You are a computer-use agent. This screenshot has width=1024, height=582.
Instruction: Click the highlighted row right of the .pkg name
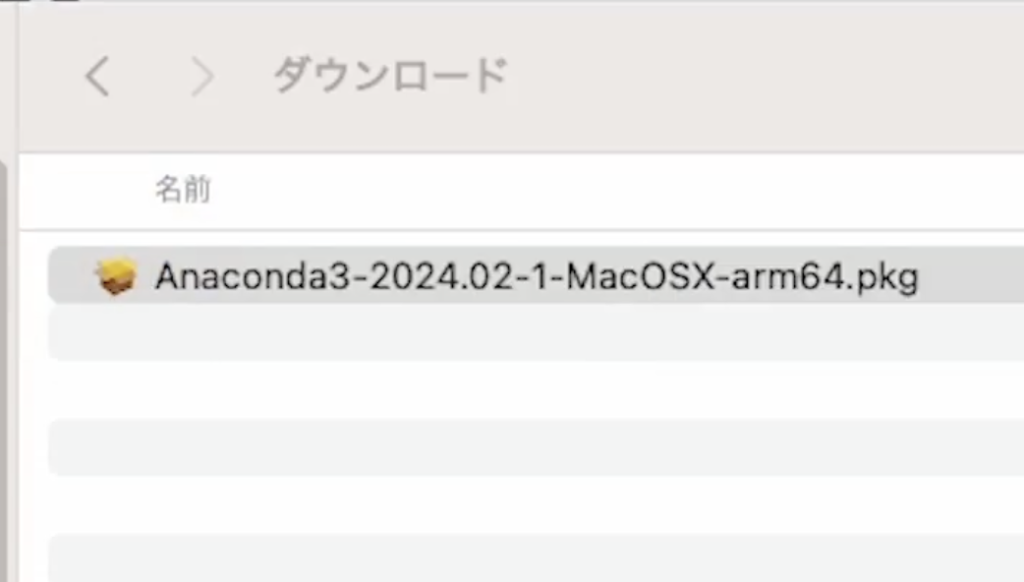(972, 276)
